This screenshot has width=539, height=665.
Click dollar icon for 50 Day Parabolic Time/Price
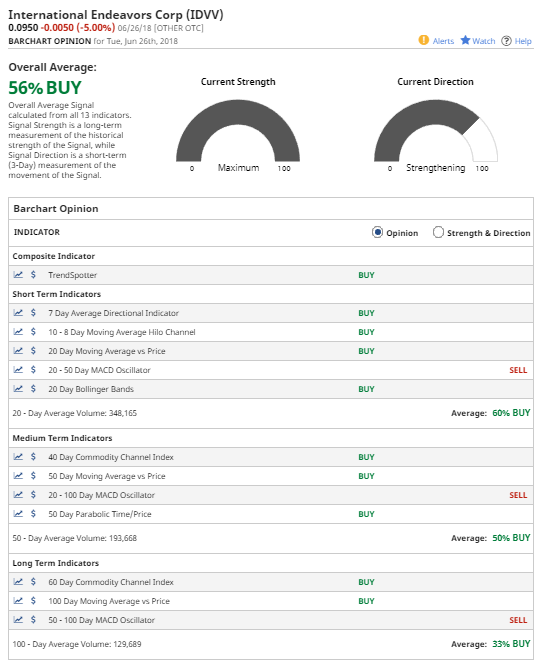[x=33, y=514]
